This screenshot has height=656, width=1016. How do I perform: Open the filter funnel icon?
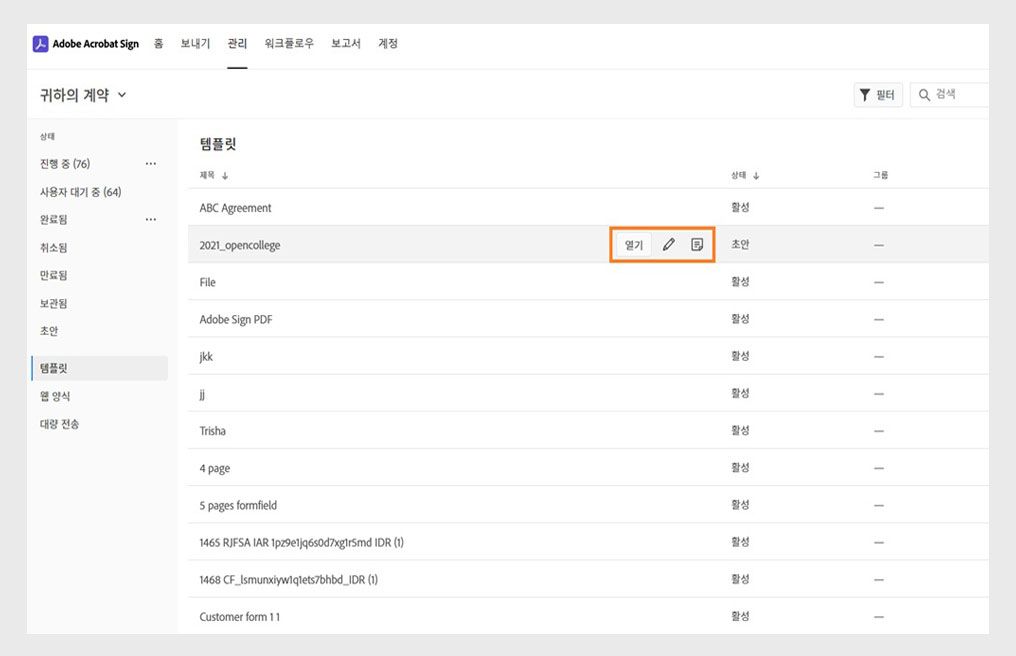point(865,94)
